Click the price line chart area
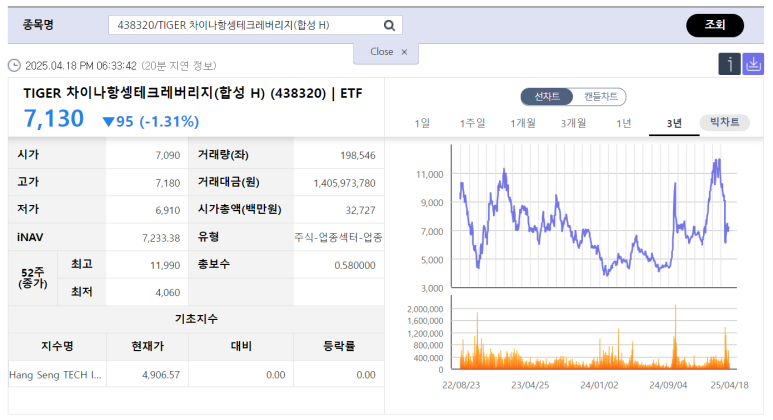Viewport: 773px width, 420px height. [594, 216]
